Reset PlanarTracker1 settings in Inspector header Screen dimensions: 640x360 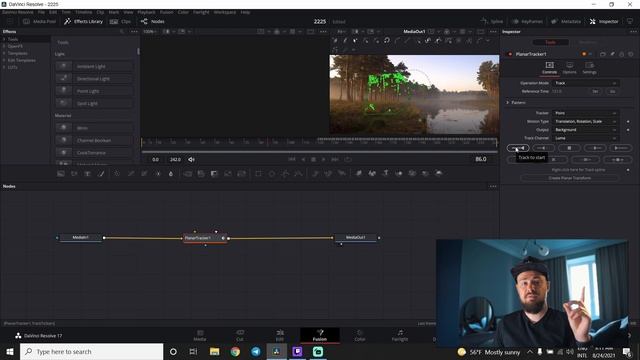[x=631, y=54]
